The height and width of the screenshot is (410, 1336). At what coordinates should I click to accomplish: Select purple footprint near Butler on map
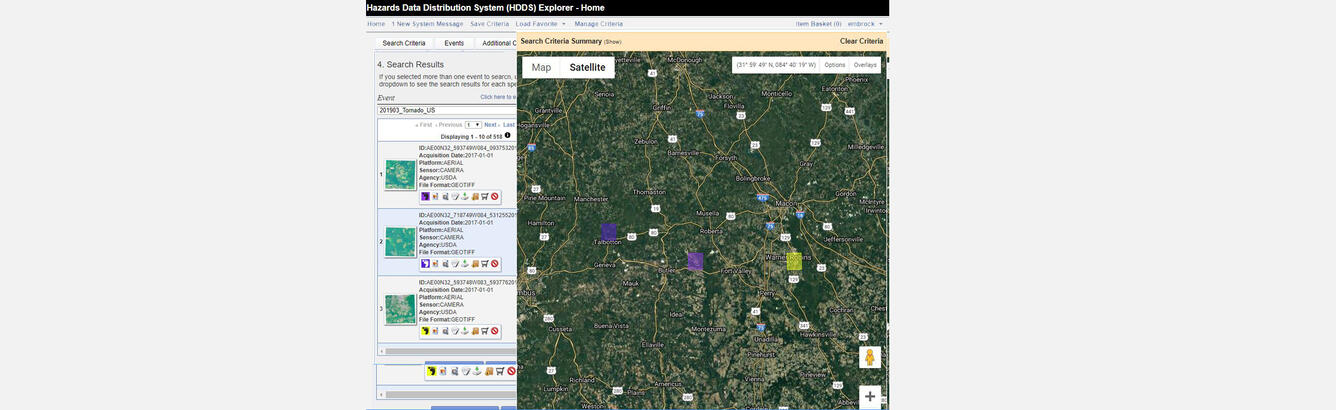695,261
